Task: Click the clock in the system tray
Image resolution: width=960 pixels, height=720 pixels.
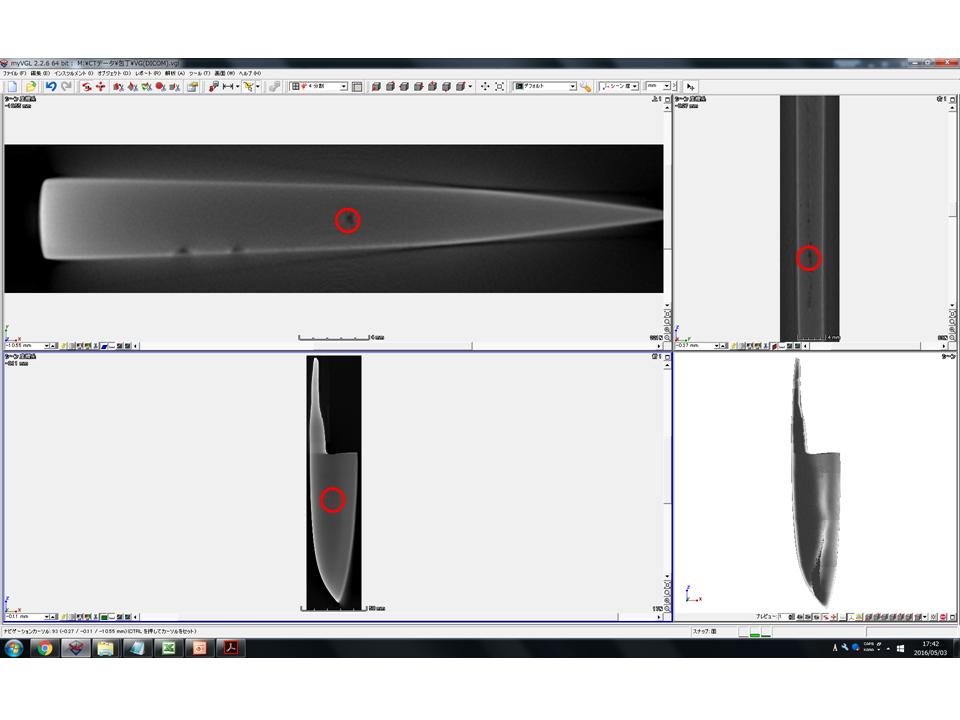Action: point(930,648)
